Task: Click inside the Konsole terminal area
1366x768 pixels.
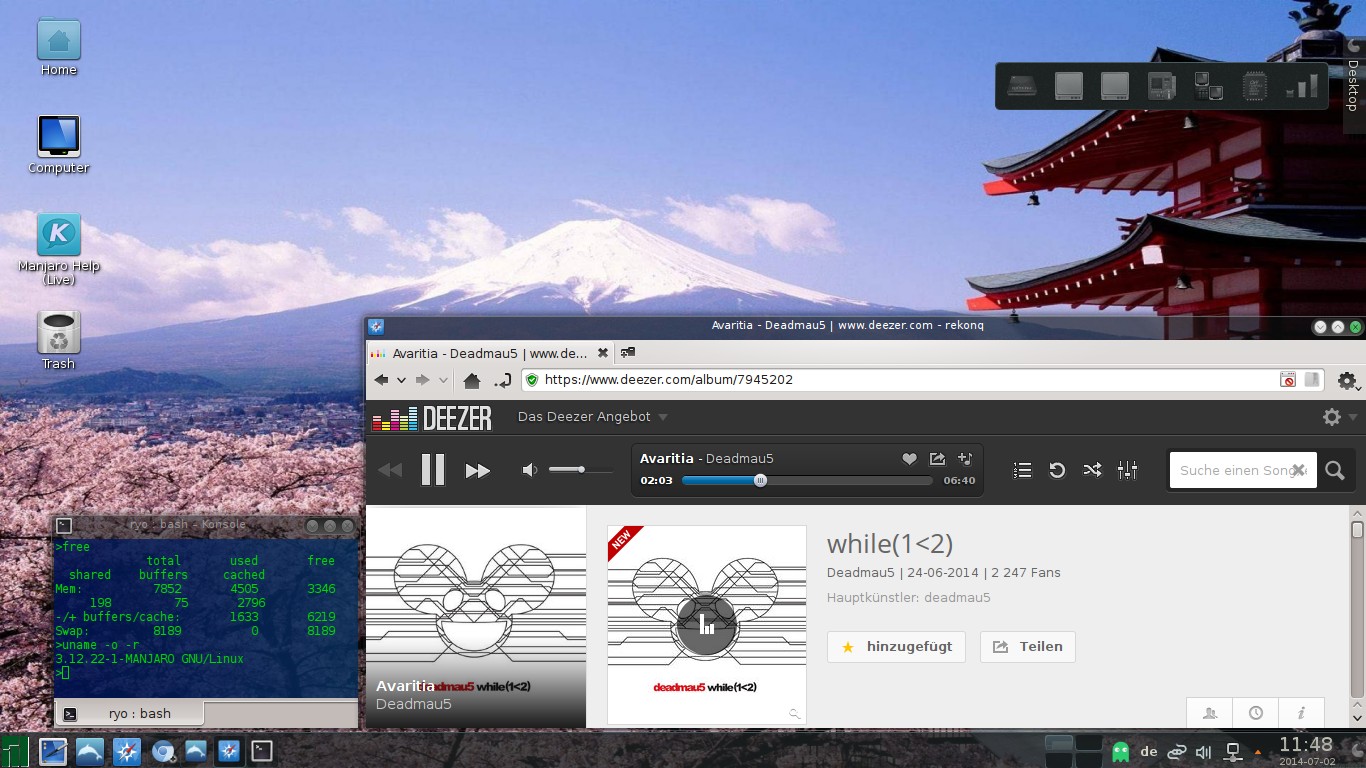Action: point(206,618)
